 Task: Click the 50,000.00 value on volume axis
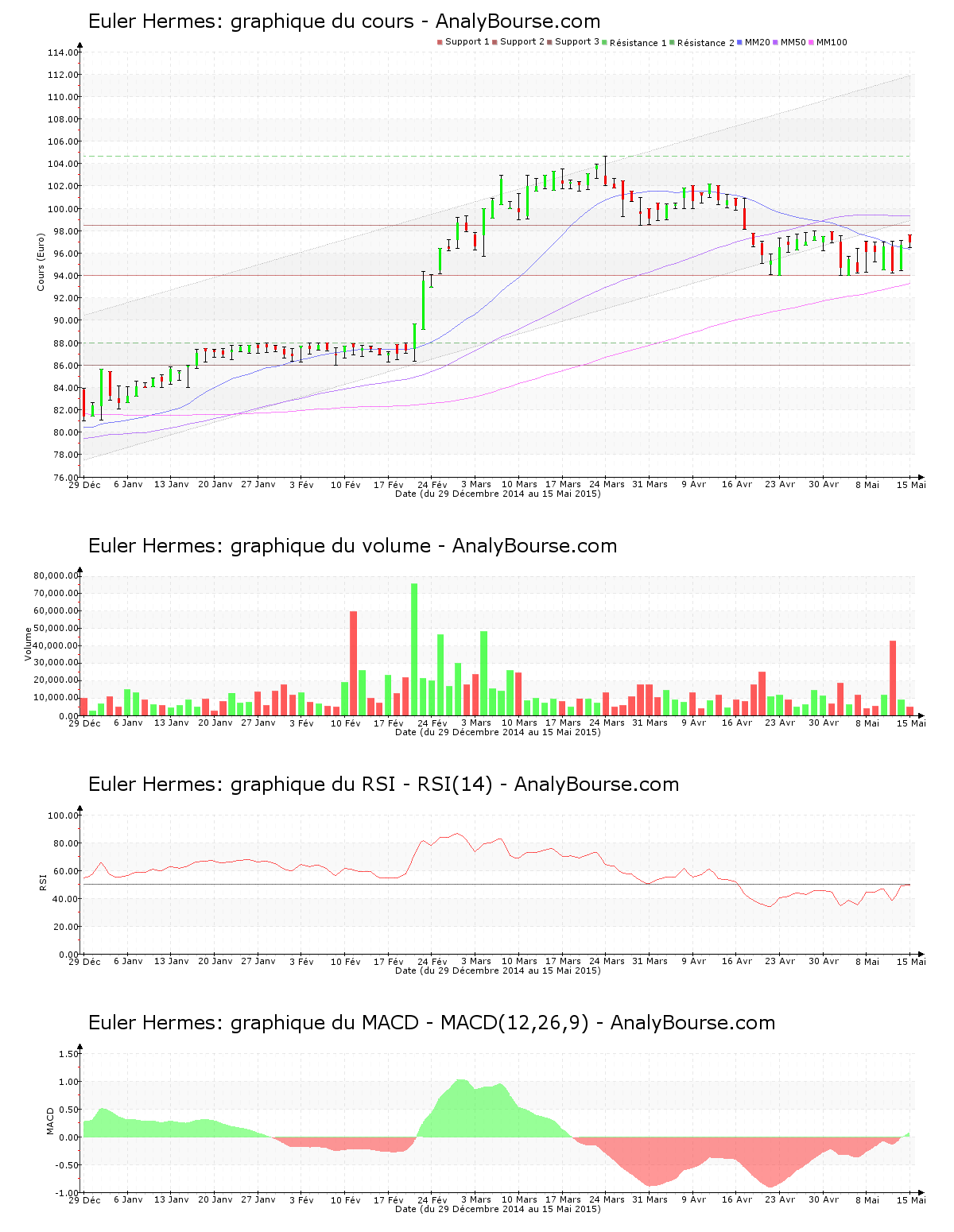tap(56, 628)
